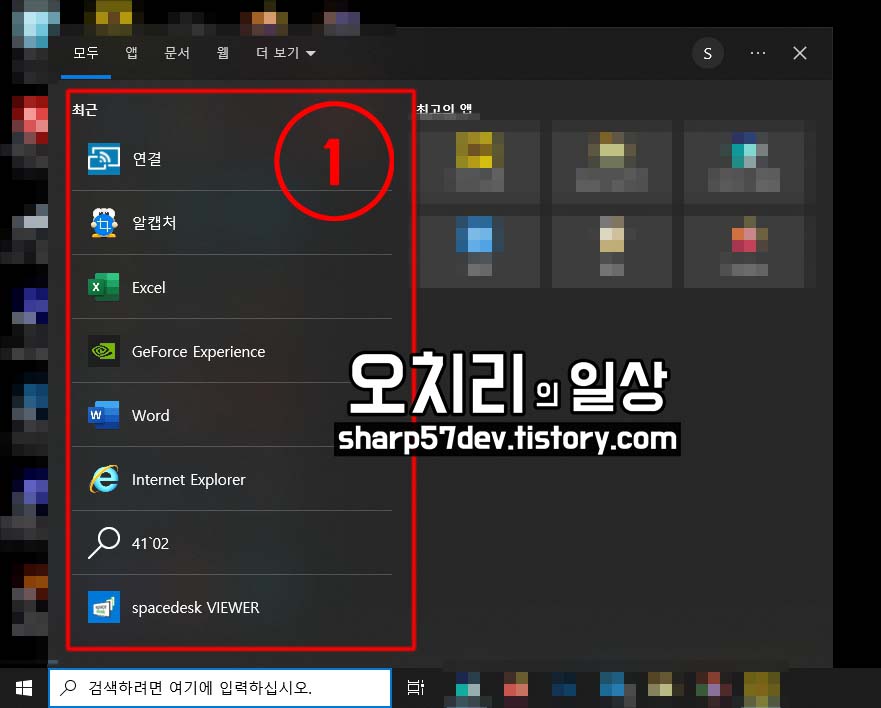Open the Excel app icon
881x708 pixels.
[104, 287]
